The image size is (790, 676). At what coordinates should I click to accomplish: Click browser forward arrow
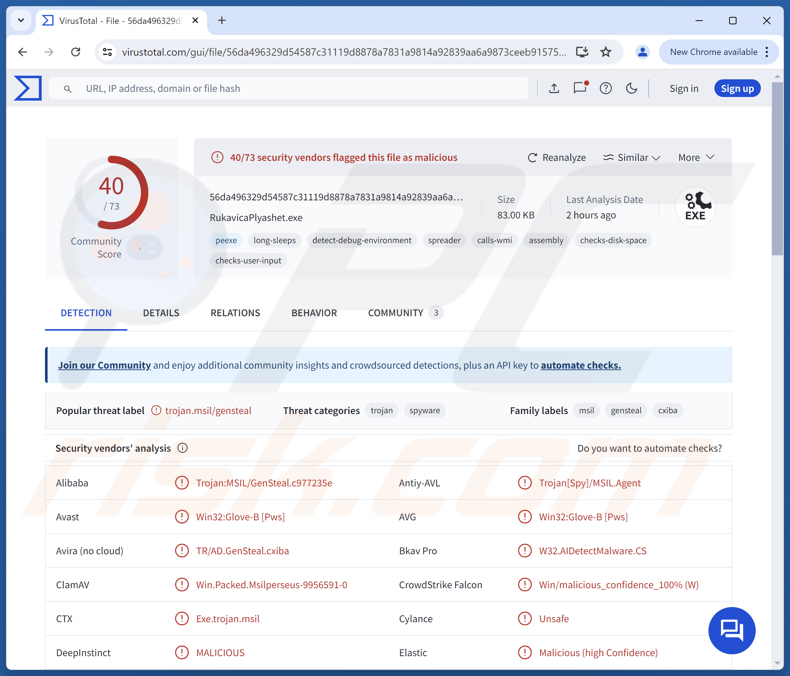(x=49, y=52)
